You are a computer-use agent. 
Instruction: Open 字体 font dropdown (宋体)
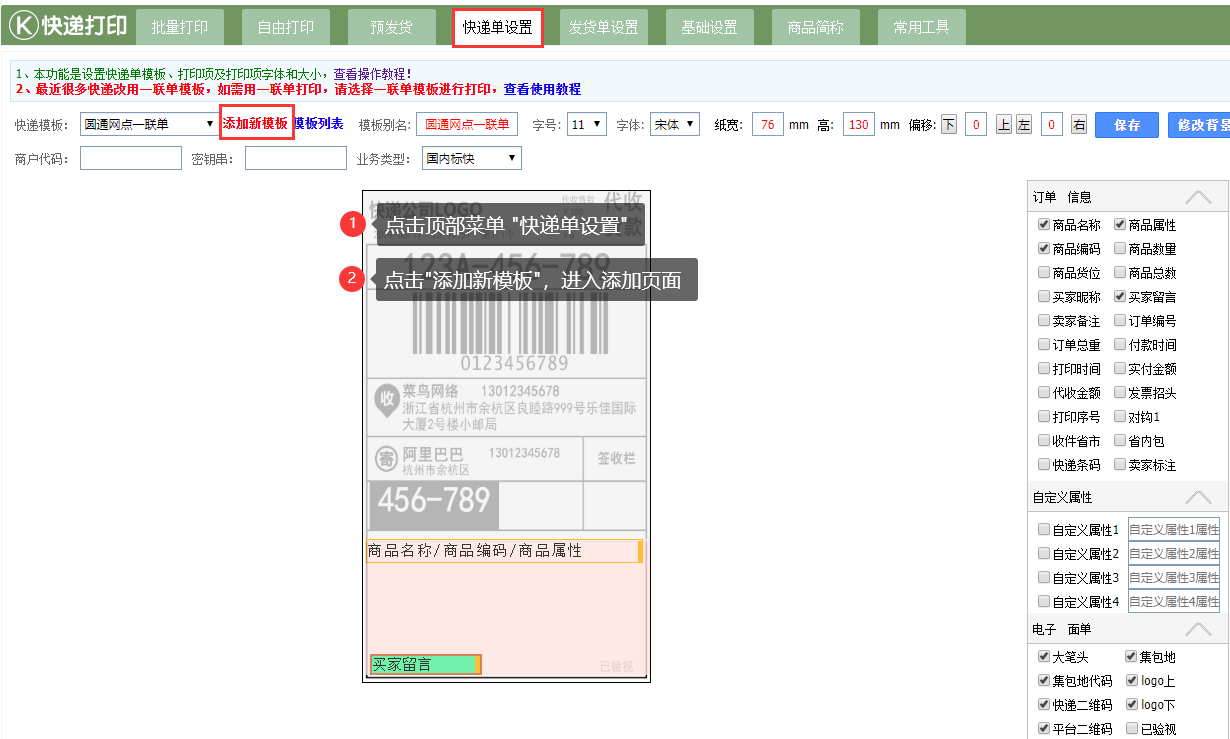tap(674, 125)
